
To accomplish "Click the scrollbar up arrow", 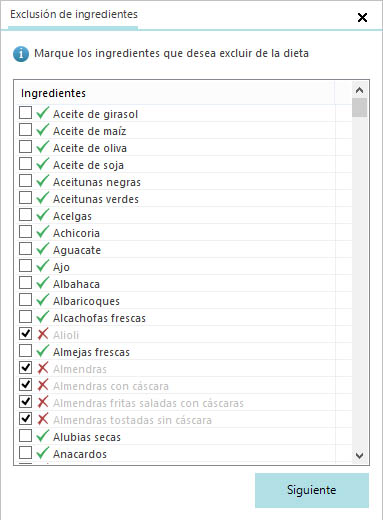I will click(x=359, y=90).
